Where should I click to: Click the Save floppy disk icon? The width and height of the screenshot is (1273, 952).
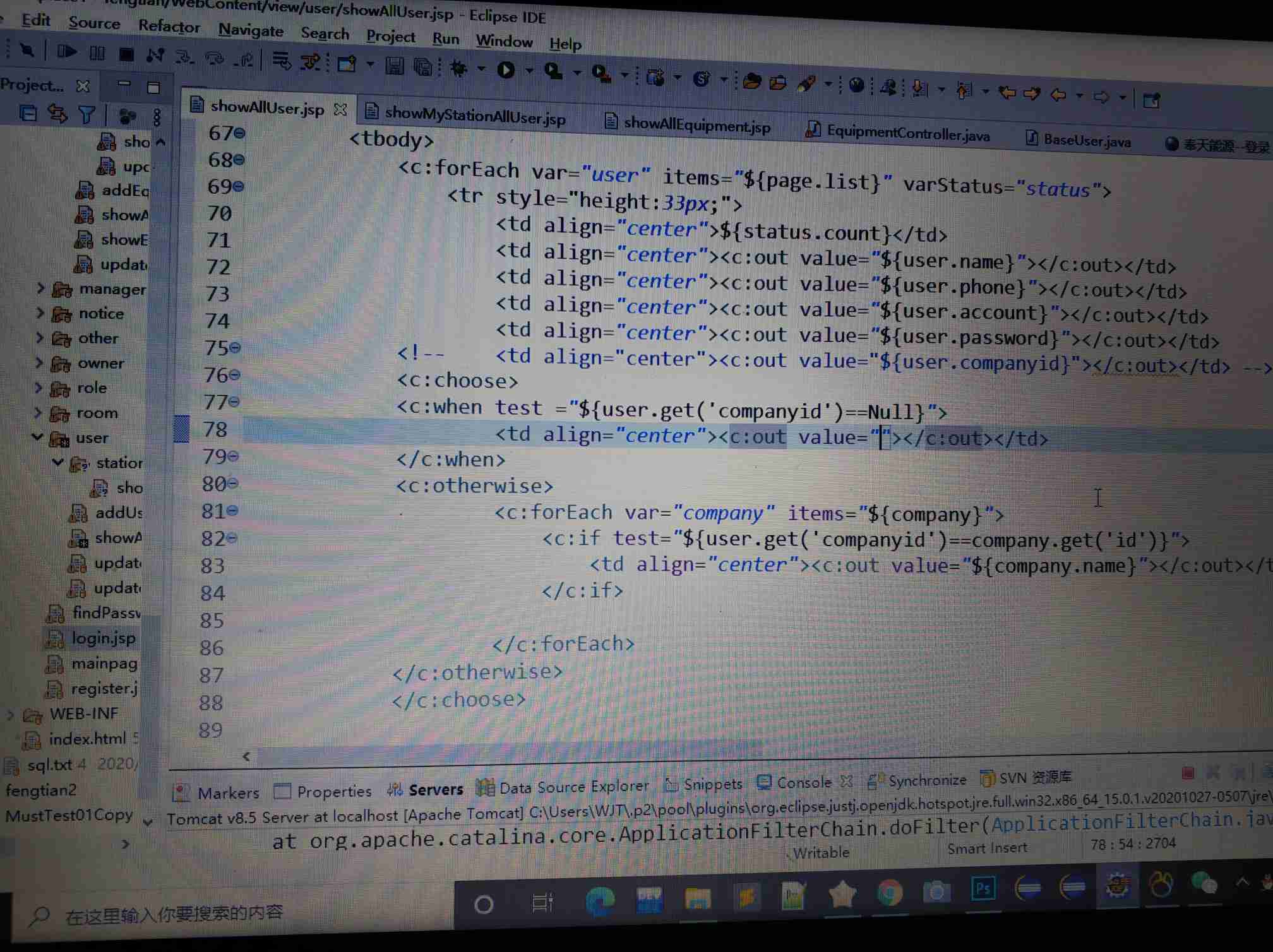(395, 66)
